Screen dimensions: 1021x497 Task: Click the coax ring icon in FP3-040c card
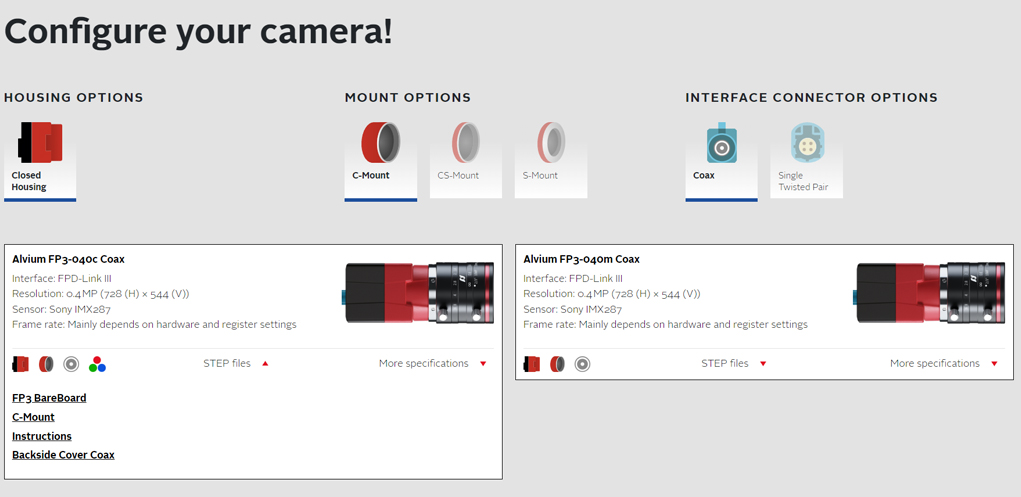71,364
